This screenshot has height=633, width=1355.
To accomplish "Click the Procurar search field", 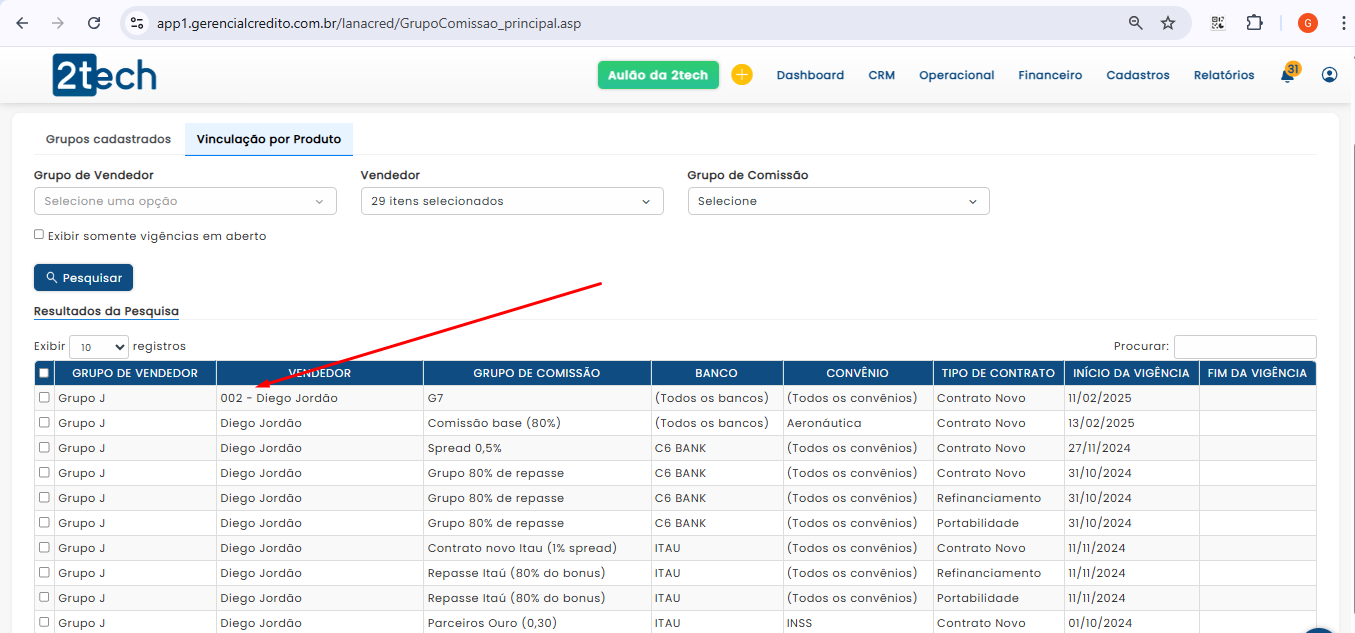I will click(x=1244, y=346).
